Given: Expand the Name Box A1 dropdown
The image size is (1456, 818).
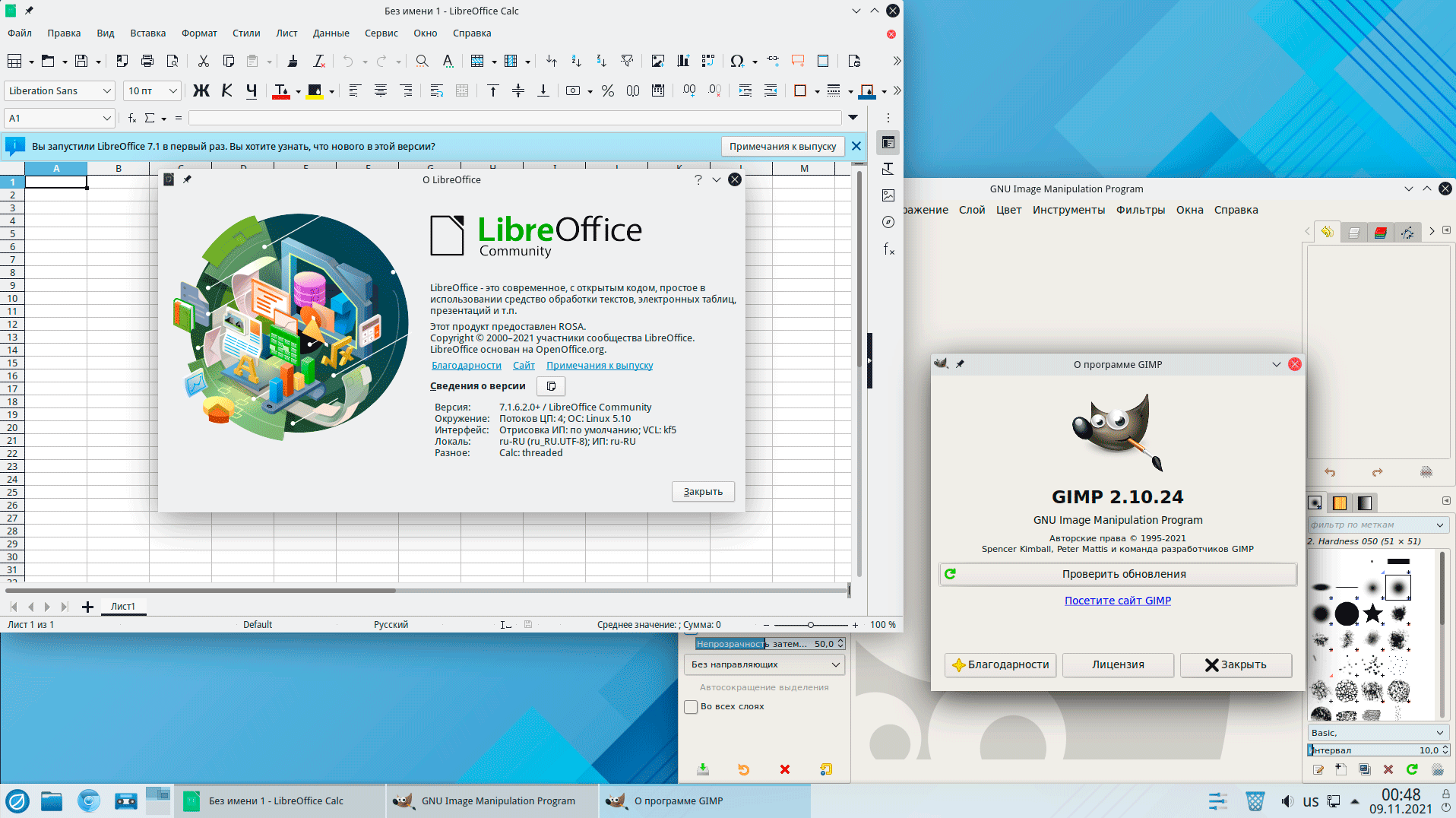Looking at the screenshot, I should (106, 118).
